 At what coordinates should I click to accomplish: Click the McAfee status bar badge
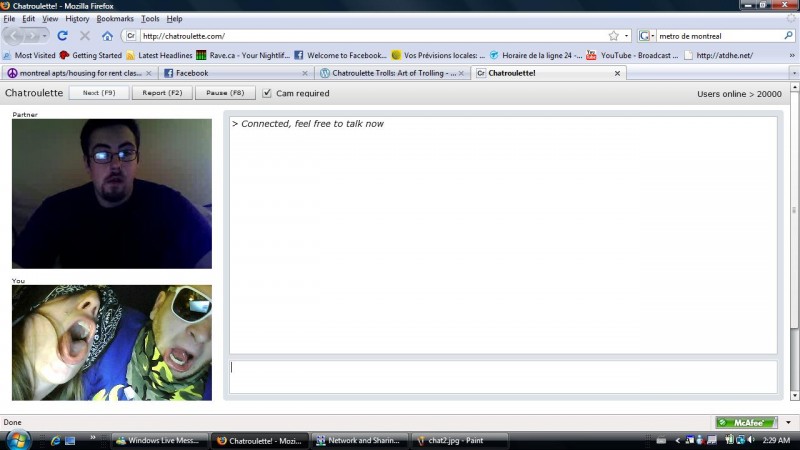coord(746,422)
